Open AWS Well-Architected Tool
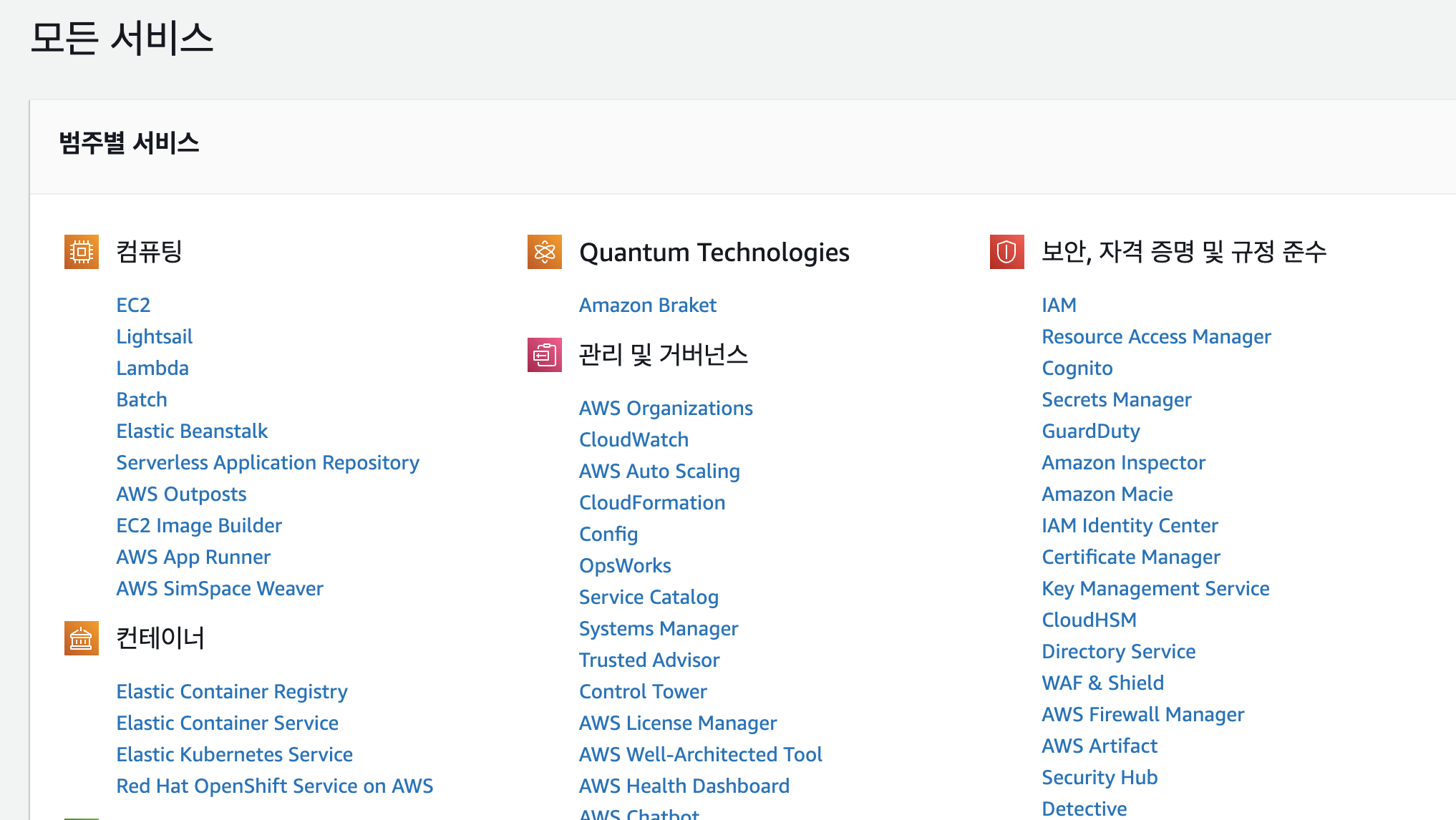1456x820 pixels. point(700,754)
